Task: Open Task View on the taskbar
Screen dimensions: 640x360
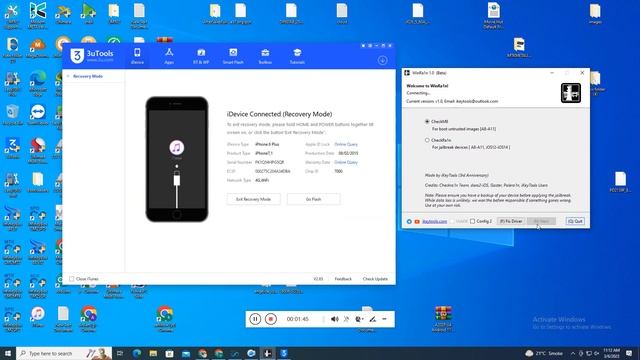Action: tap(120, 353)
